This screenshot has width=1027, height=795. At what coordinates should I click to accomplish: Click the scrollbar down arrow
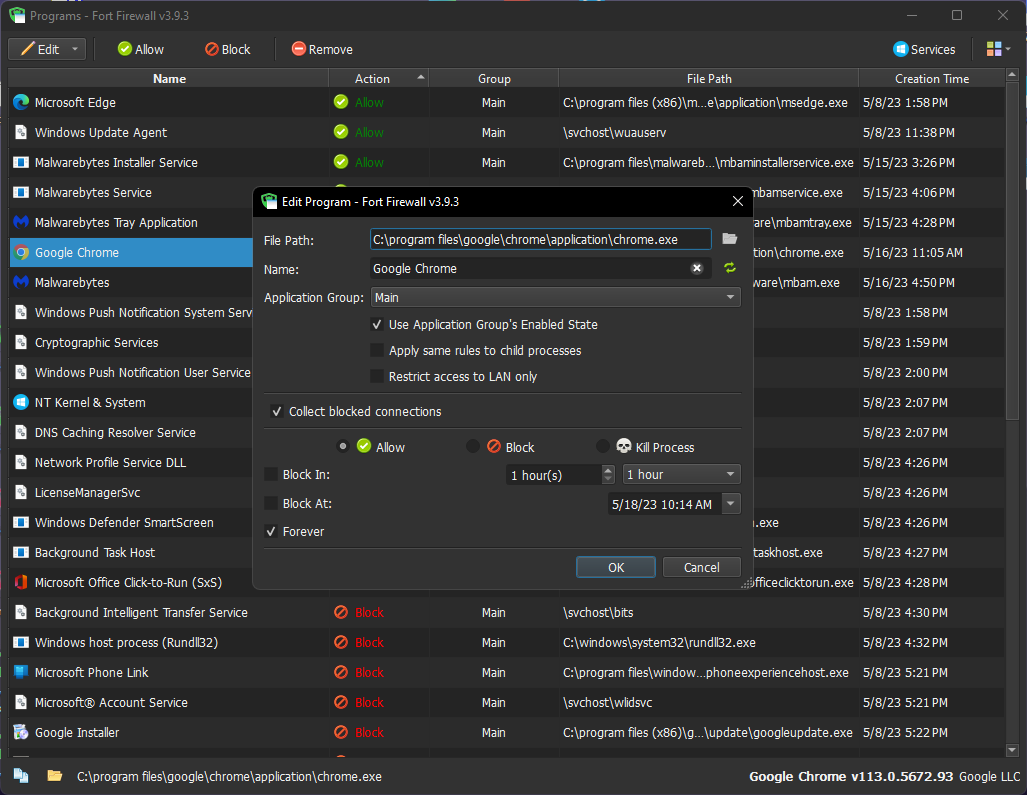(1012, 750)
